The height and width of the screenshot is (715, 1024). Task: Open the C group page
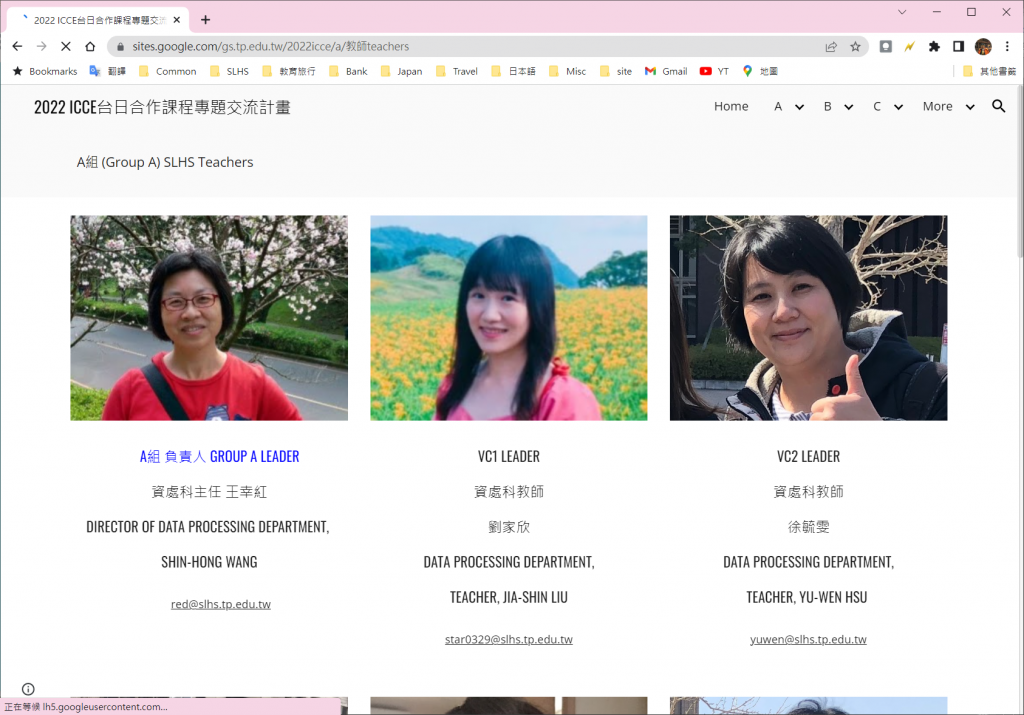pos(877,106)
